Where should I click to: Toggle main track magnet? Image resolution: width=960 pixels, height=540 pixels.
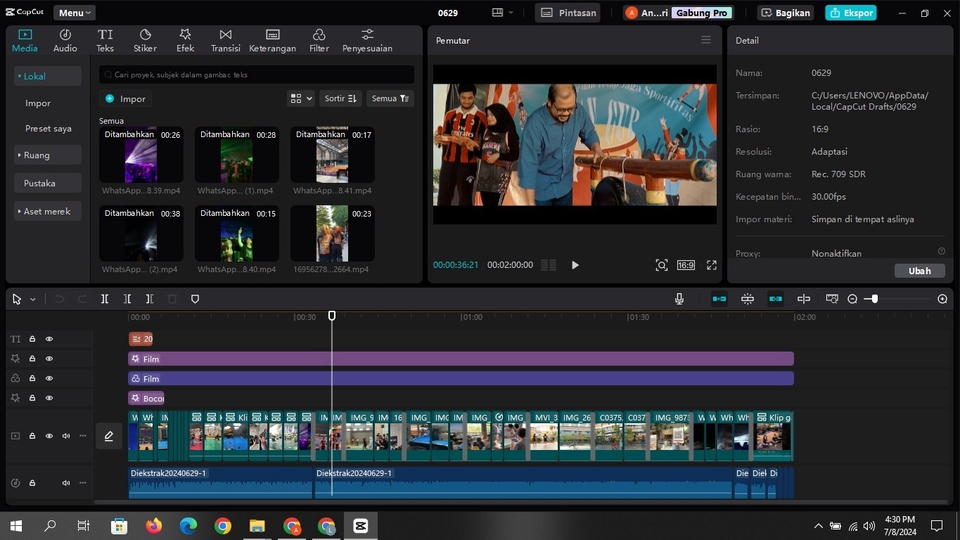(719, 299)
